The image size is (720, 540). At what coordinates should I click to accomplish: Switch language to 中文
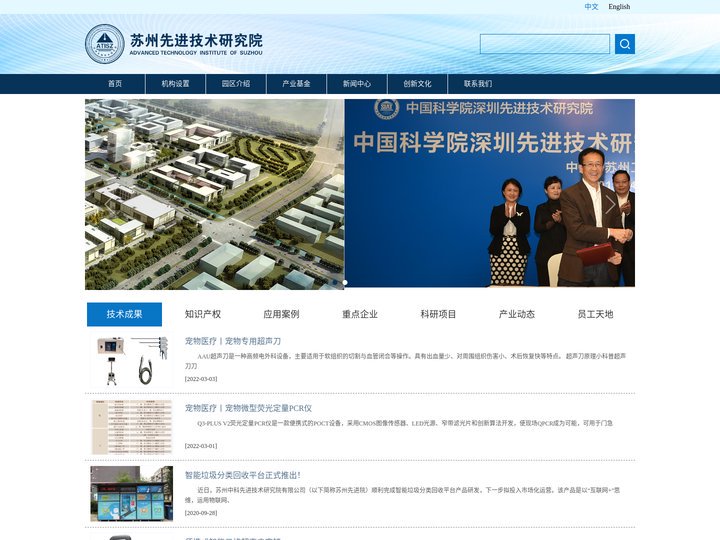click(591, 6)
